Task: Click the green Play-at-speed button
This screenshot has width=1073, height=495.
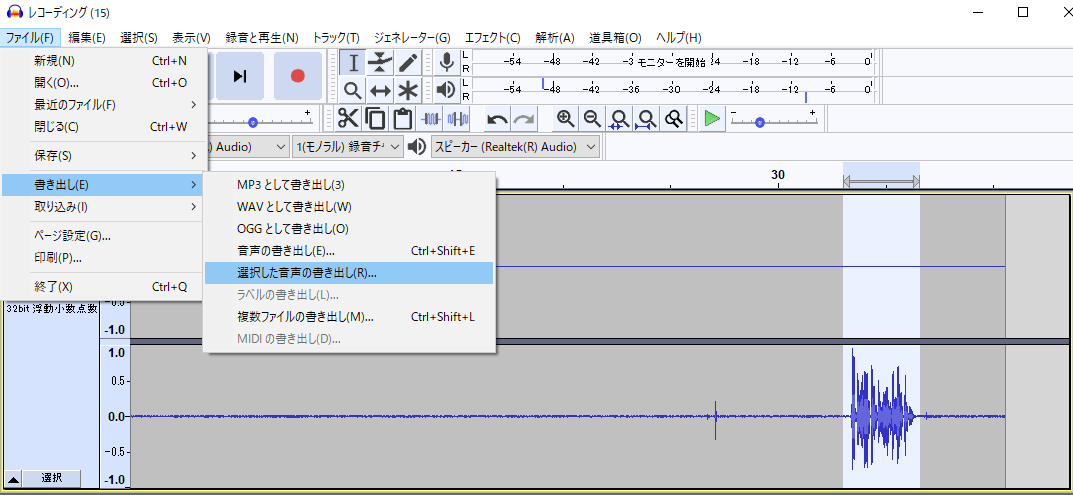Action: pyautogui.click(x=712, y=119)
